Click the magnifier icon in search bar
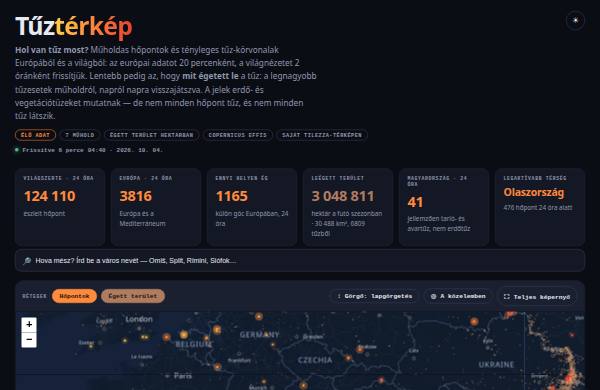Image resolution: width=600 pixels, height=390 pixels. click(27, 261)
